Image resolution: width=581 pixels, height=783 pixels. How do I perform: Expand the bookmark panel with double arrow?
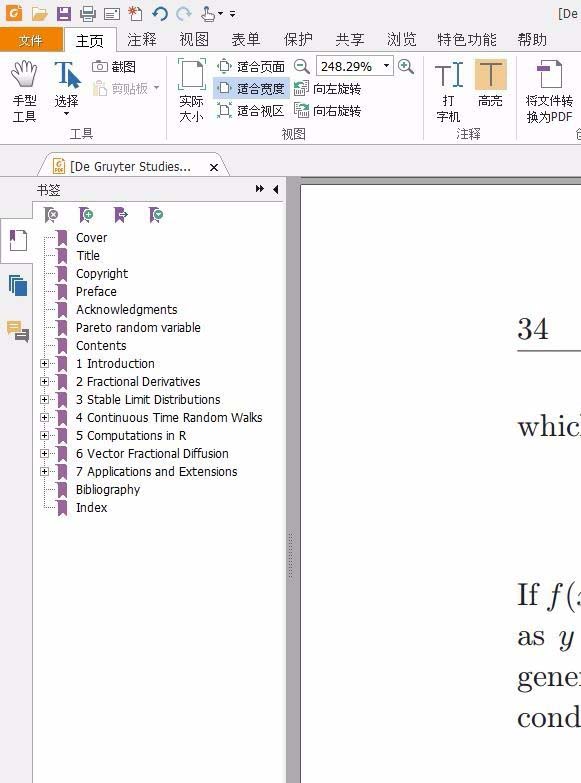259,189
